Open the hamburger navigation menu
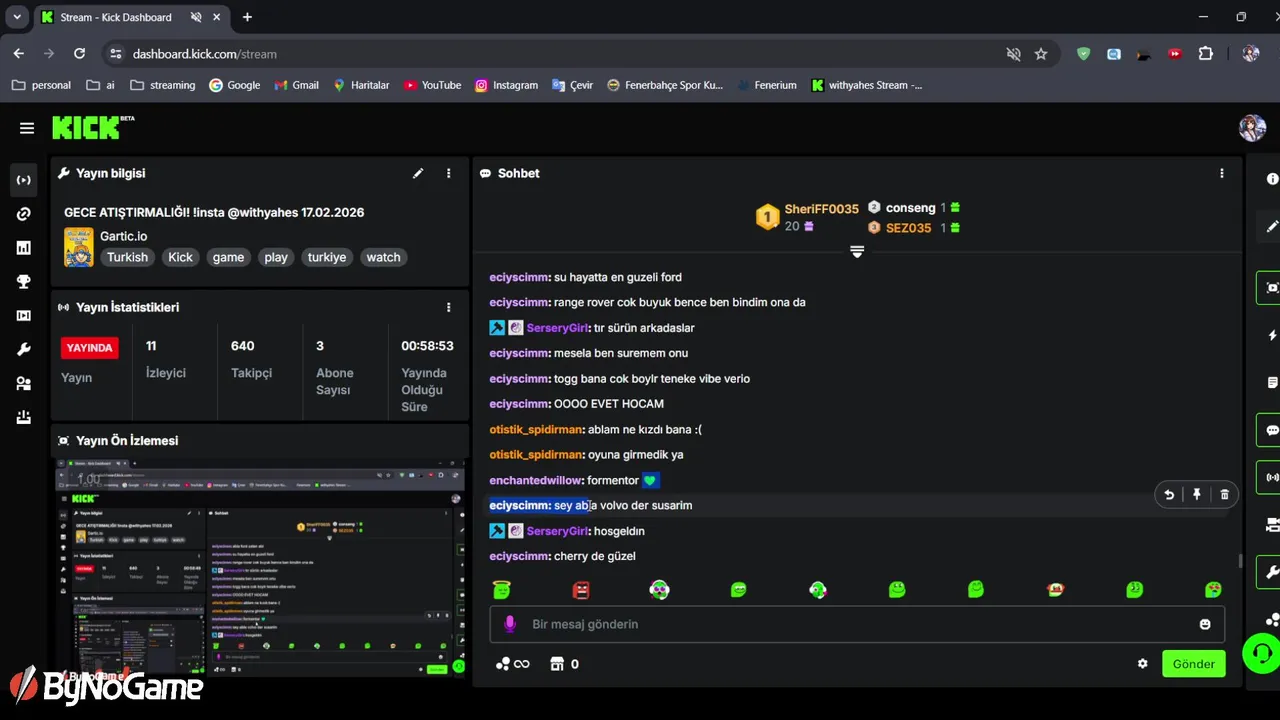Screen dimensions: 1280x720 27,128
